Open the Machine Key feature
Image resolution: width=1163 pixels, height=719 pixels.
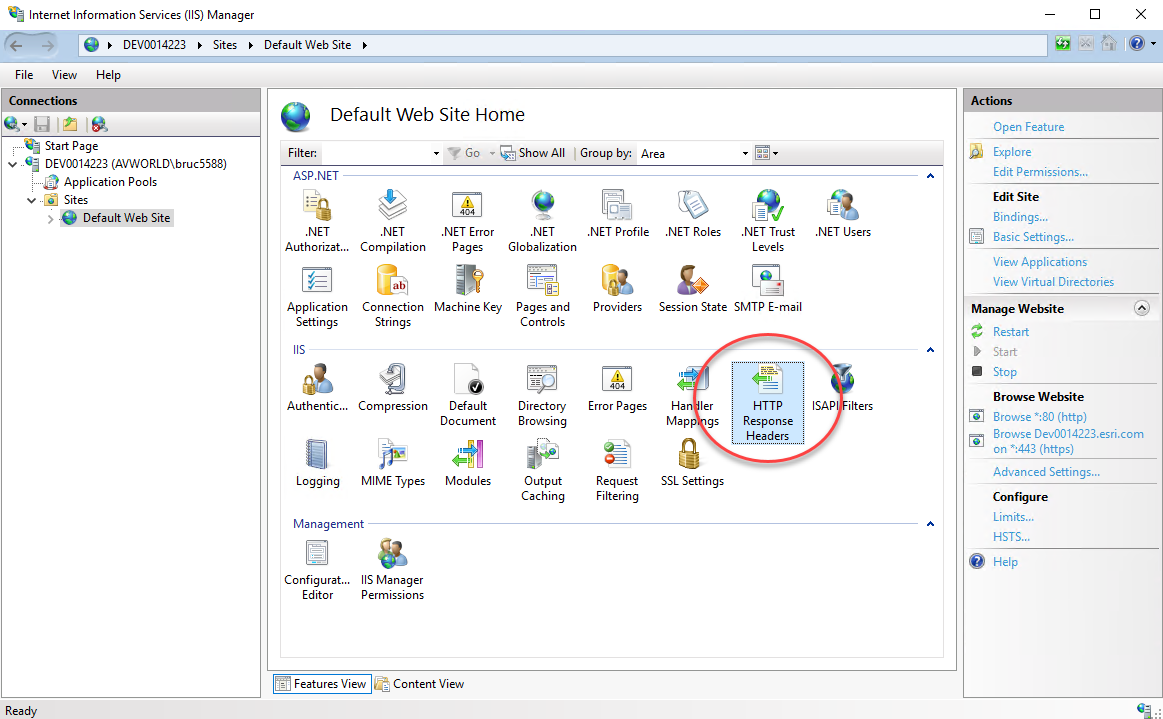[x=467, y=289]
